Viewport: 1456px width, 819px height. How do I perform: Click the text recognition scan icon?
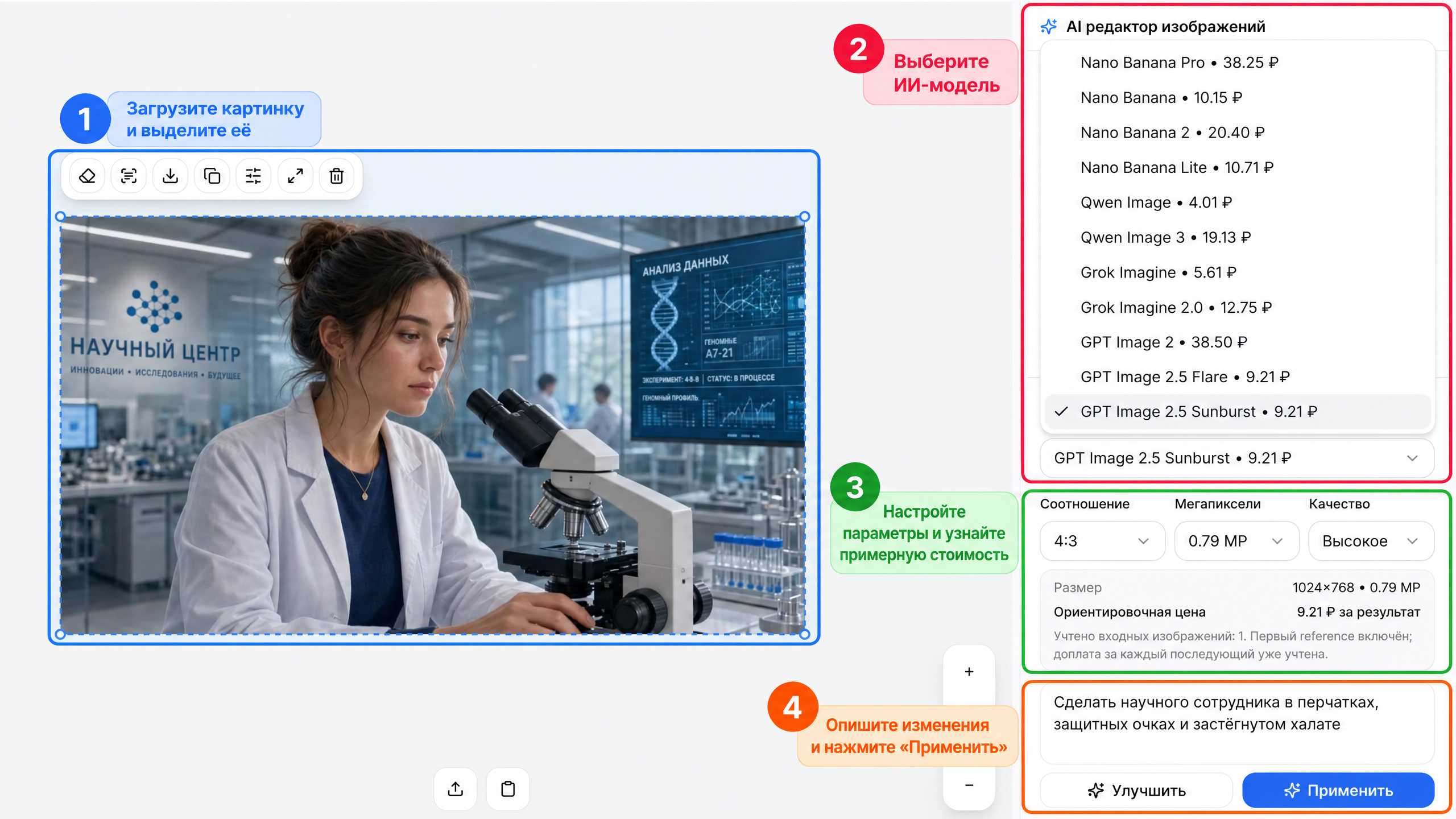coord(129,176)
